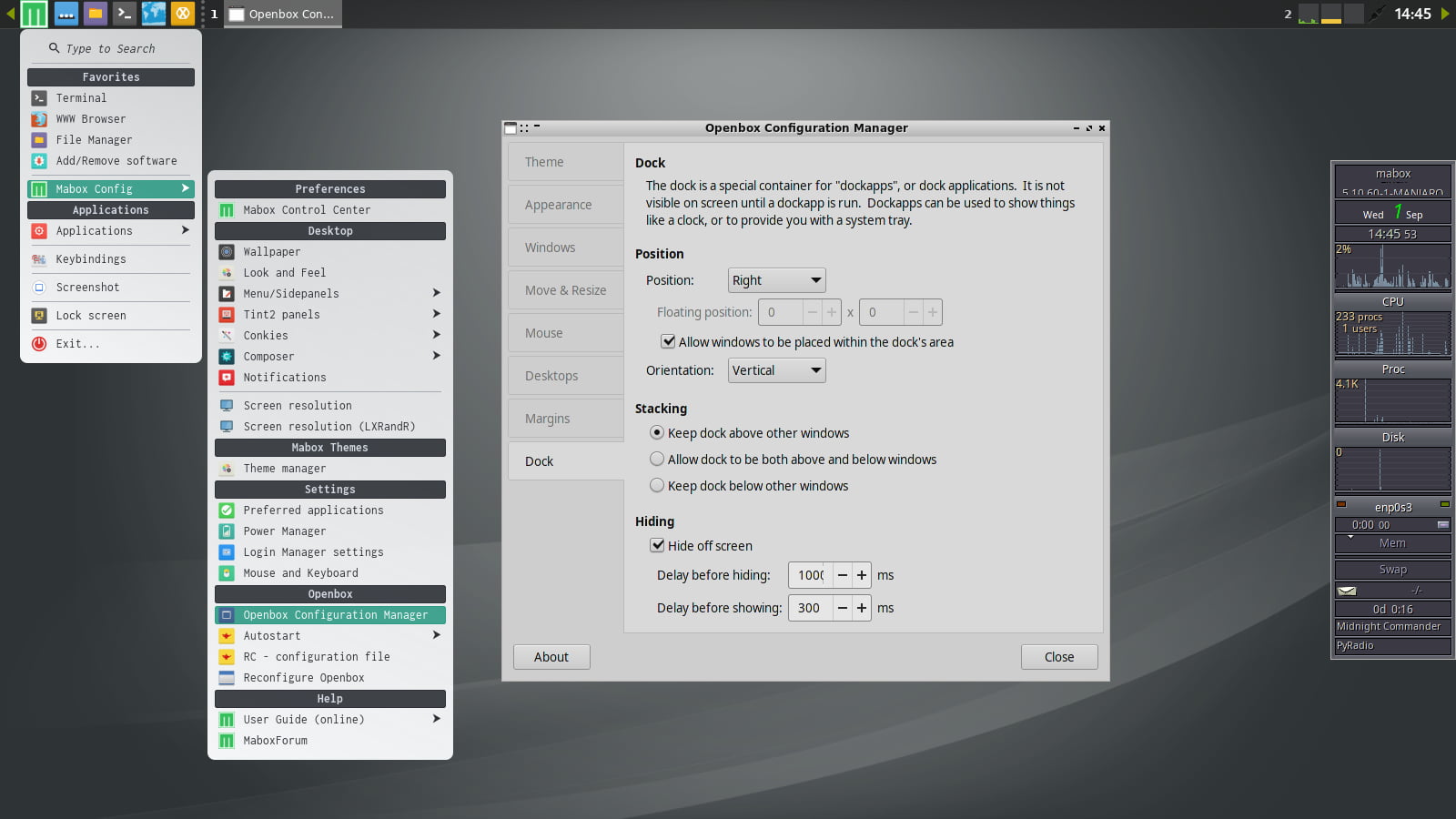Image resolution: width=1456 pixels, height=819 pixels.
Task: Switch to the Theme tab
Action: 565,162
